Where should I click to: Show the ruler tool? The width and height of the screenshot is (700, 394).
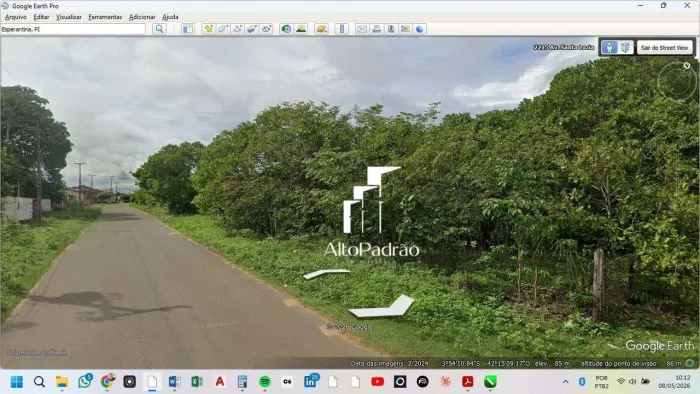point(342,29)
